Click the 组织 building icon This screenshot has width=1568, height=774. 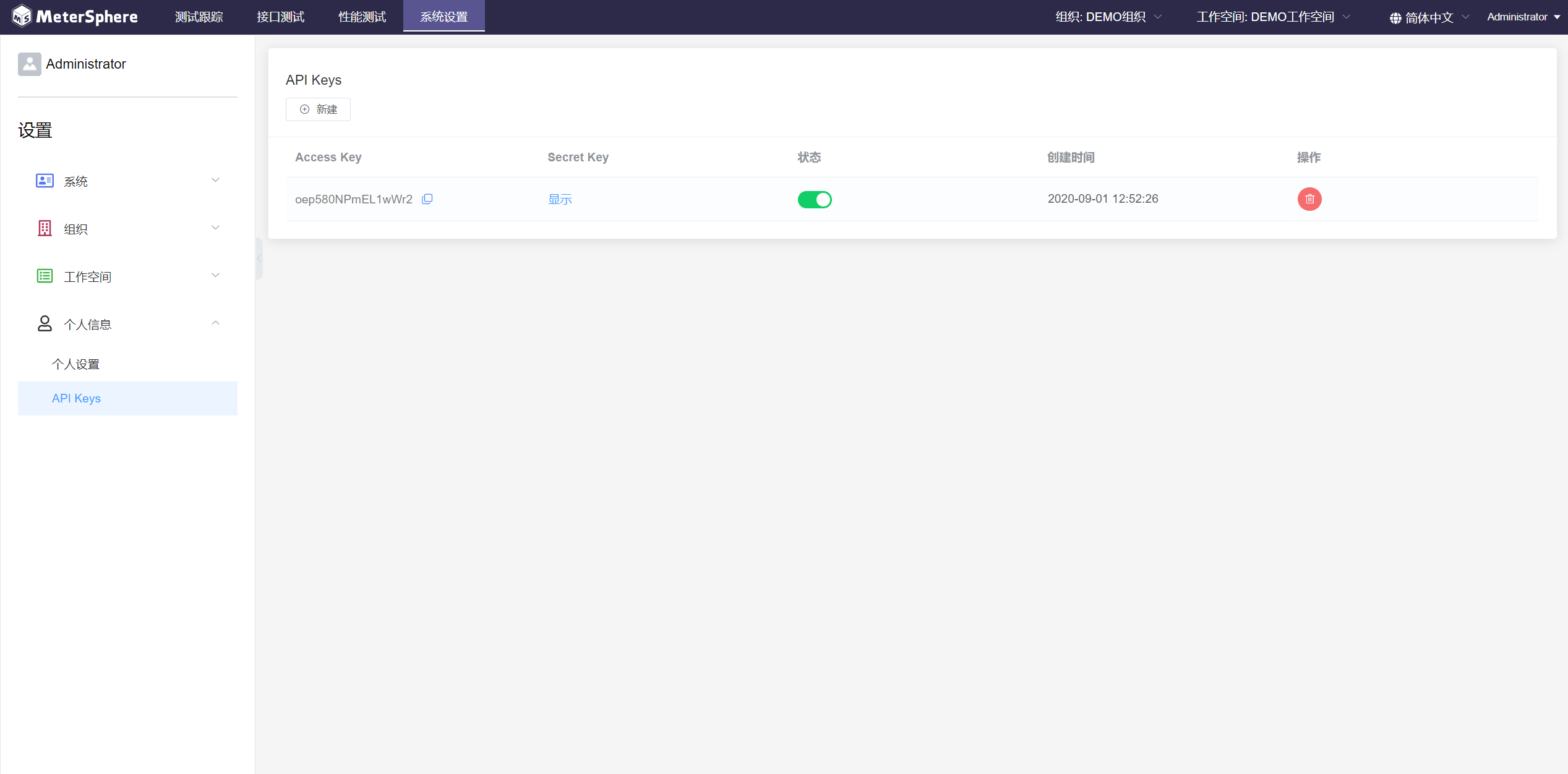pos(45,228)
